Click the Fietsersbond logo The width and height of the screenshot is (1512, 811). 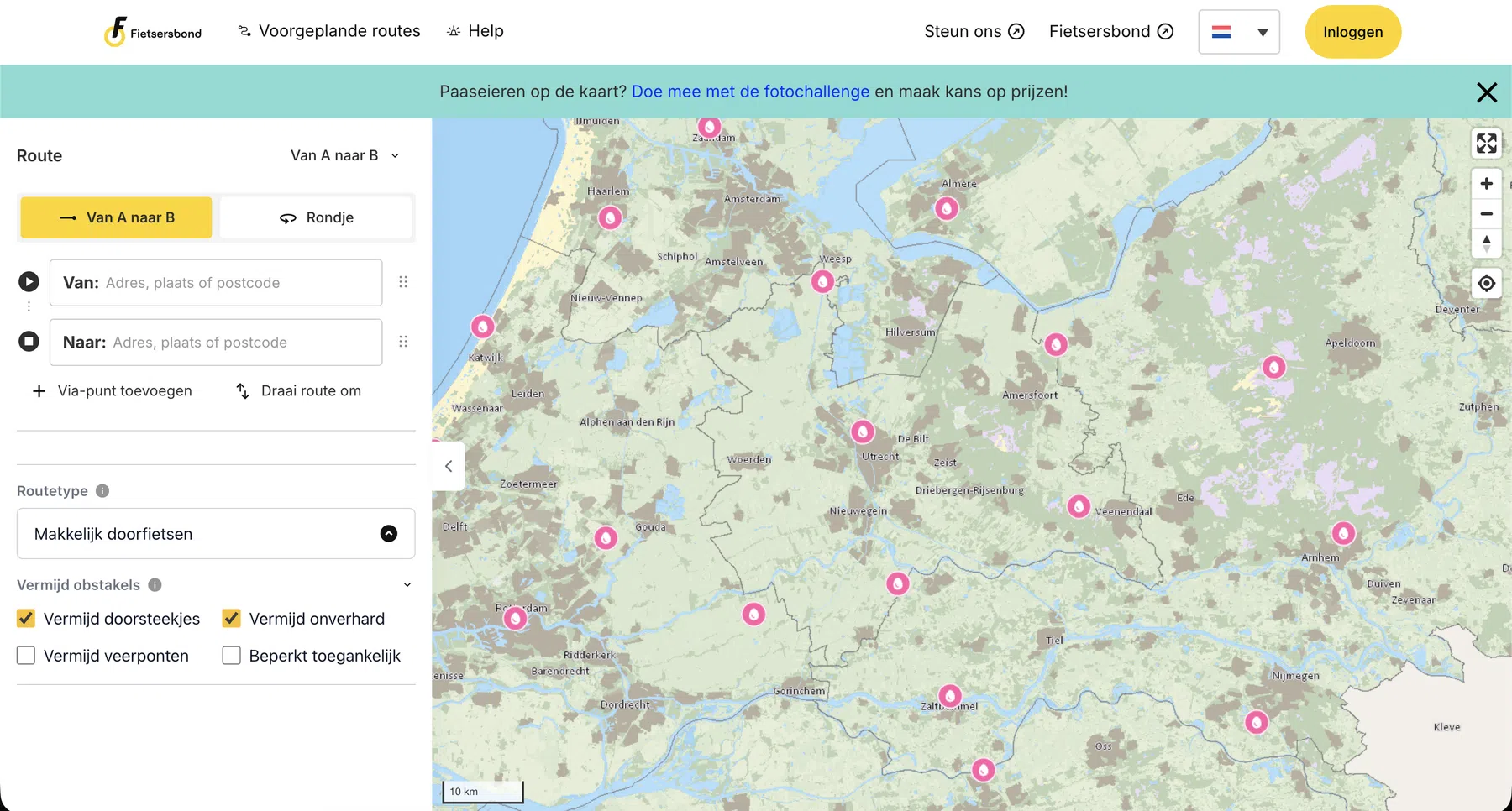153,32
